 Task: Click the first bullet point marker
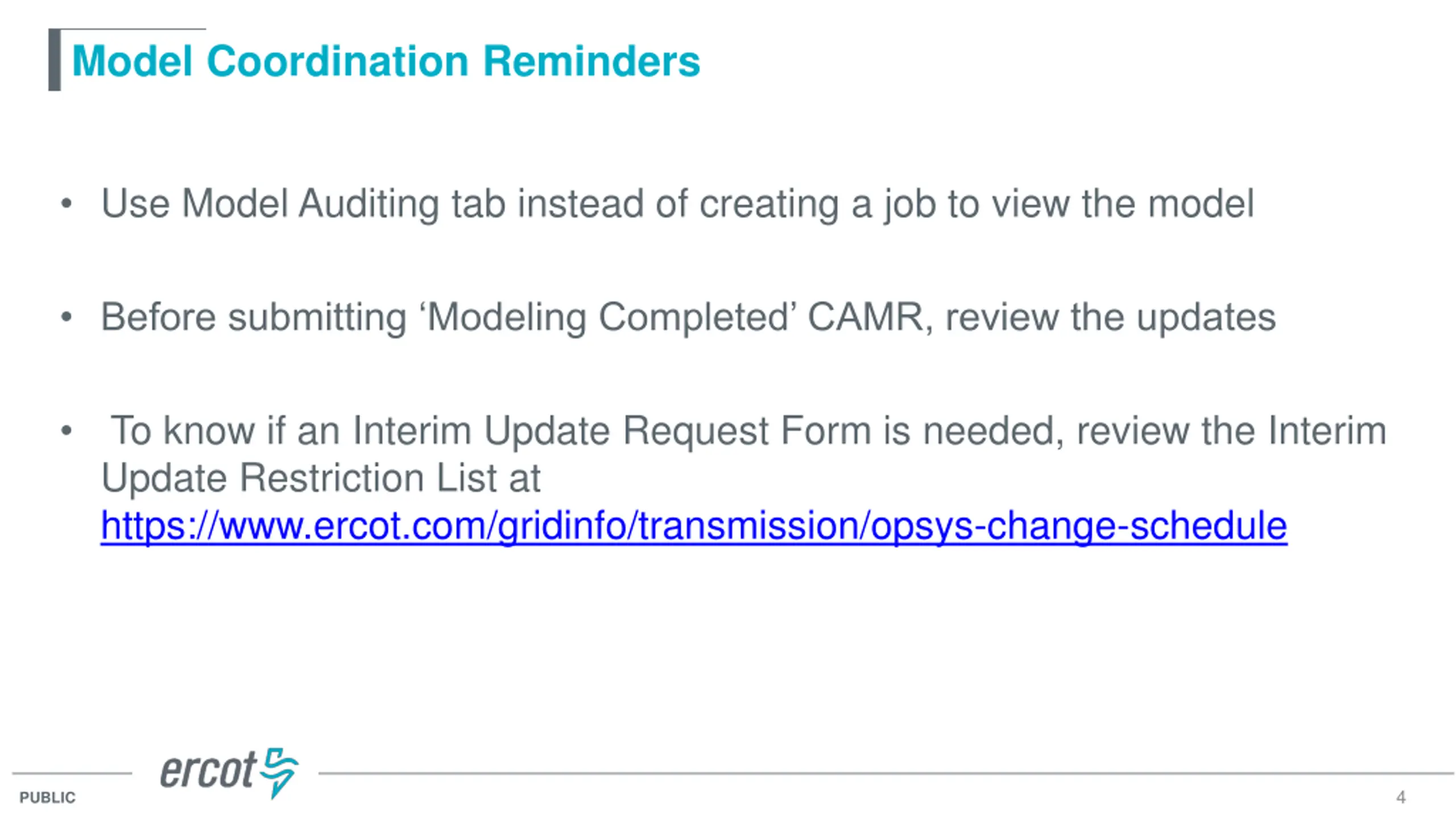[67, 204]
